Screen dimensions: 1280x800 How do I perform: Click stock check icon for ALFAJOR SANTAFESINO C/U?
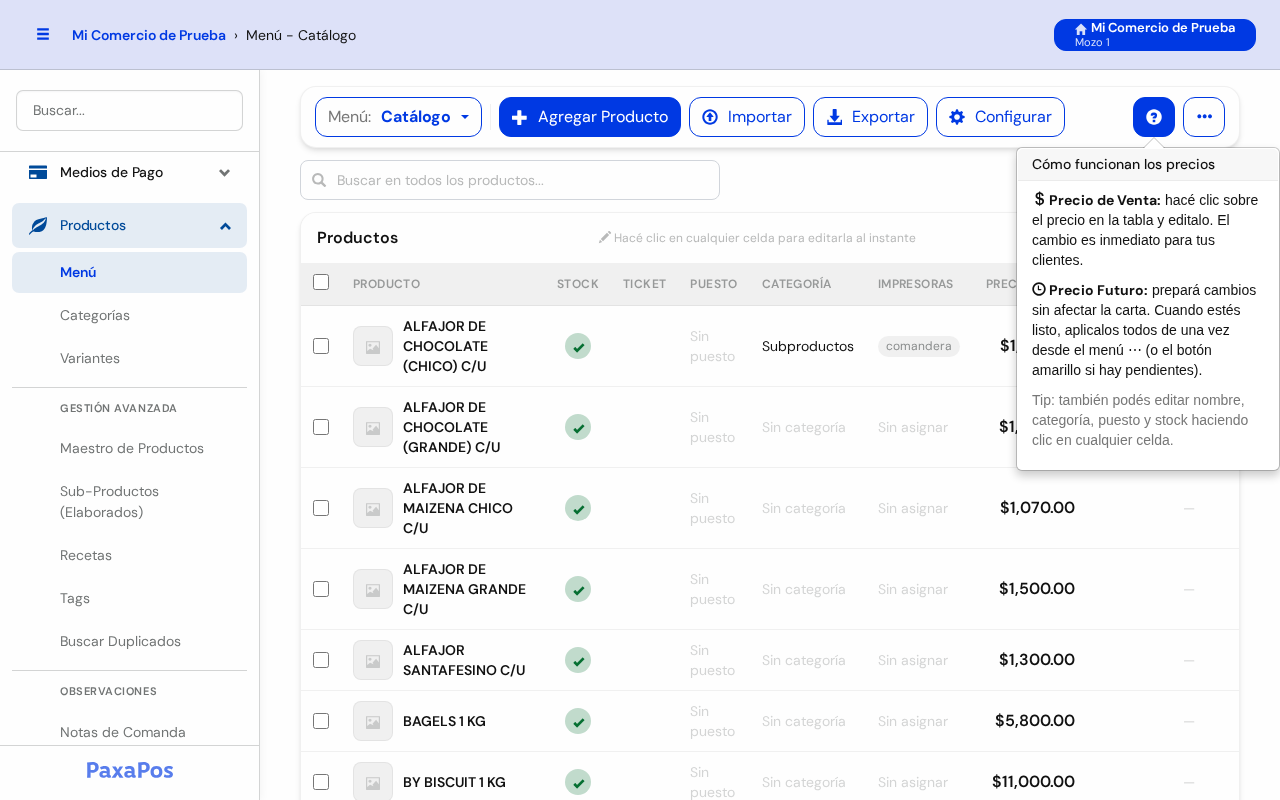578,660
